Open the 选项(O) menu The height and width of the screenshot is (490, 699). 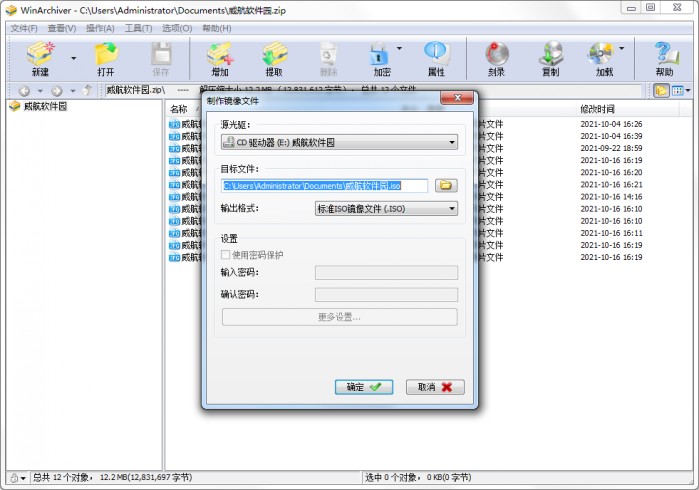(177, 29)
